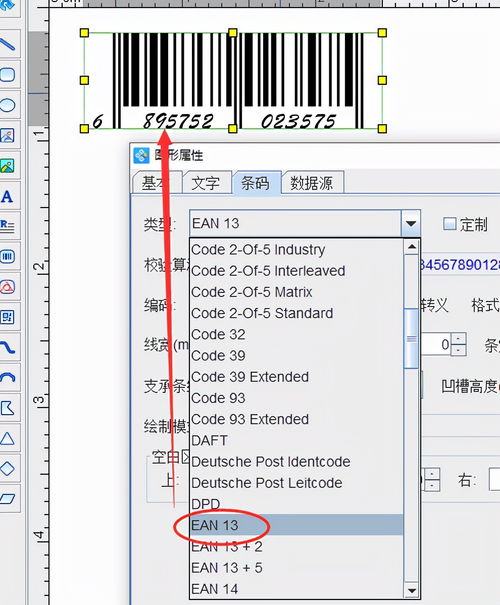The image size is (500, 605).
Task: Select the QR code tool
Action: click(8, 317)
